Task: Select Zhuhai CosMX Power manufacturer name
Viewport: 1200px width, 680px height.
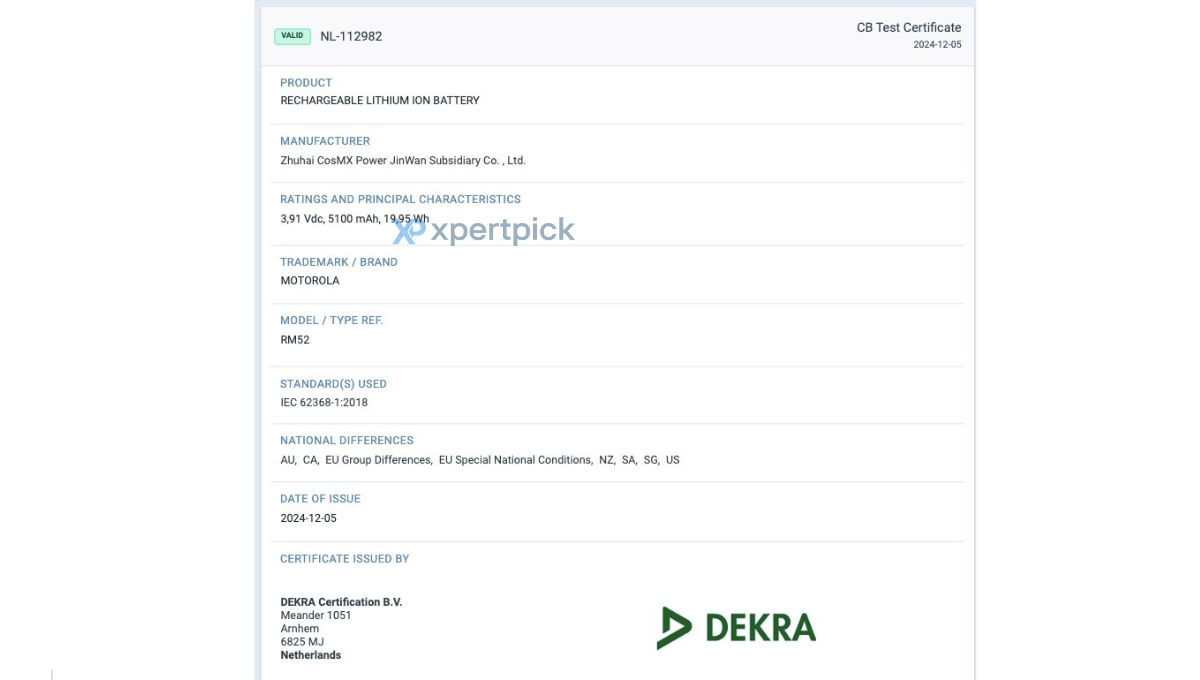Action: [403, 160]
